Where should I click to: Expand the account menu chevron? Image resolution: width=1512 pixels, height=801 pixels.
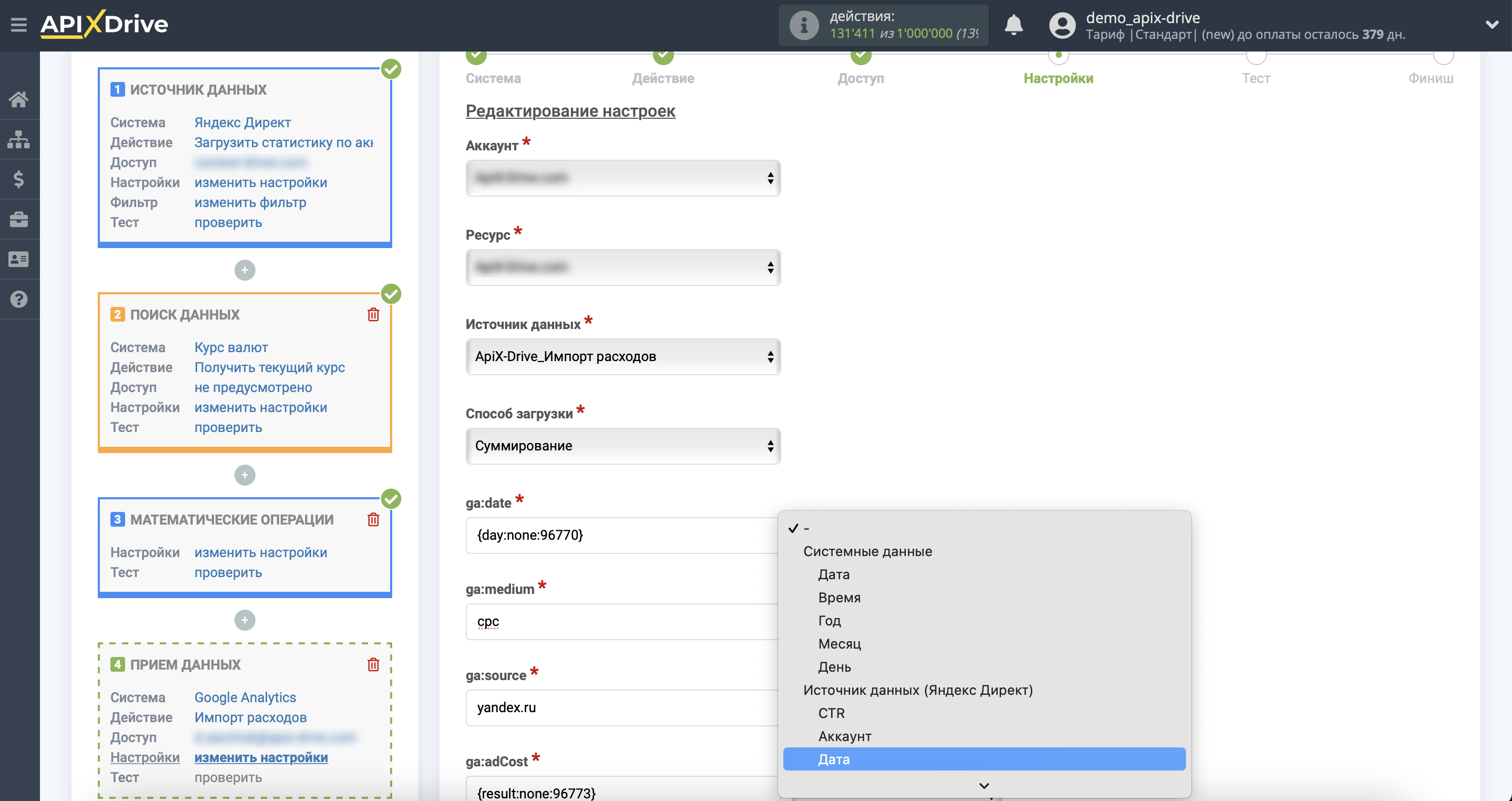(1491, 25)
